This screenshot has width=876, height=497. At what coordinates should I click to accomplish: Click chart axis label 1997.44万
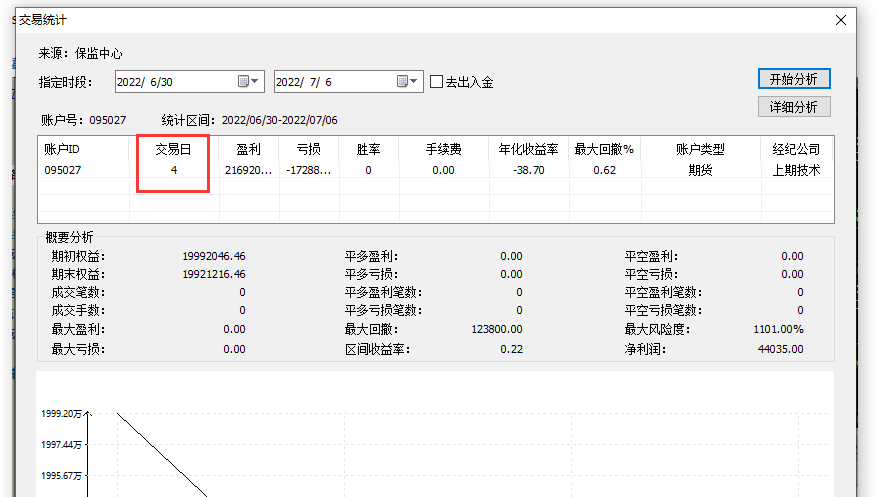pyautogui.click(x=61, y=445)
